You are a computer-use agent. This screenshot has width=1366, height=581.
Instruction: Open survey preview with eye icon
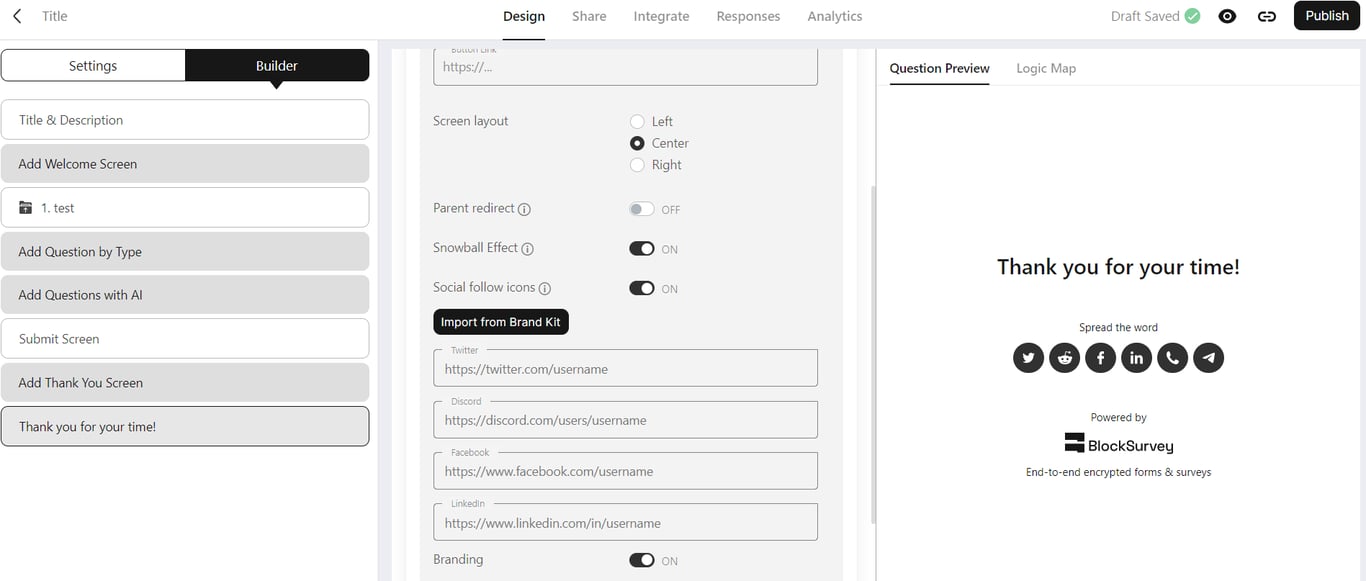point(1227,16)
